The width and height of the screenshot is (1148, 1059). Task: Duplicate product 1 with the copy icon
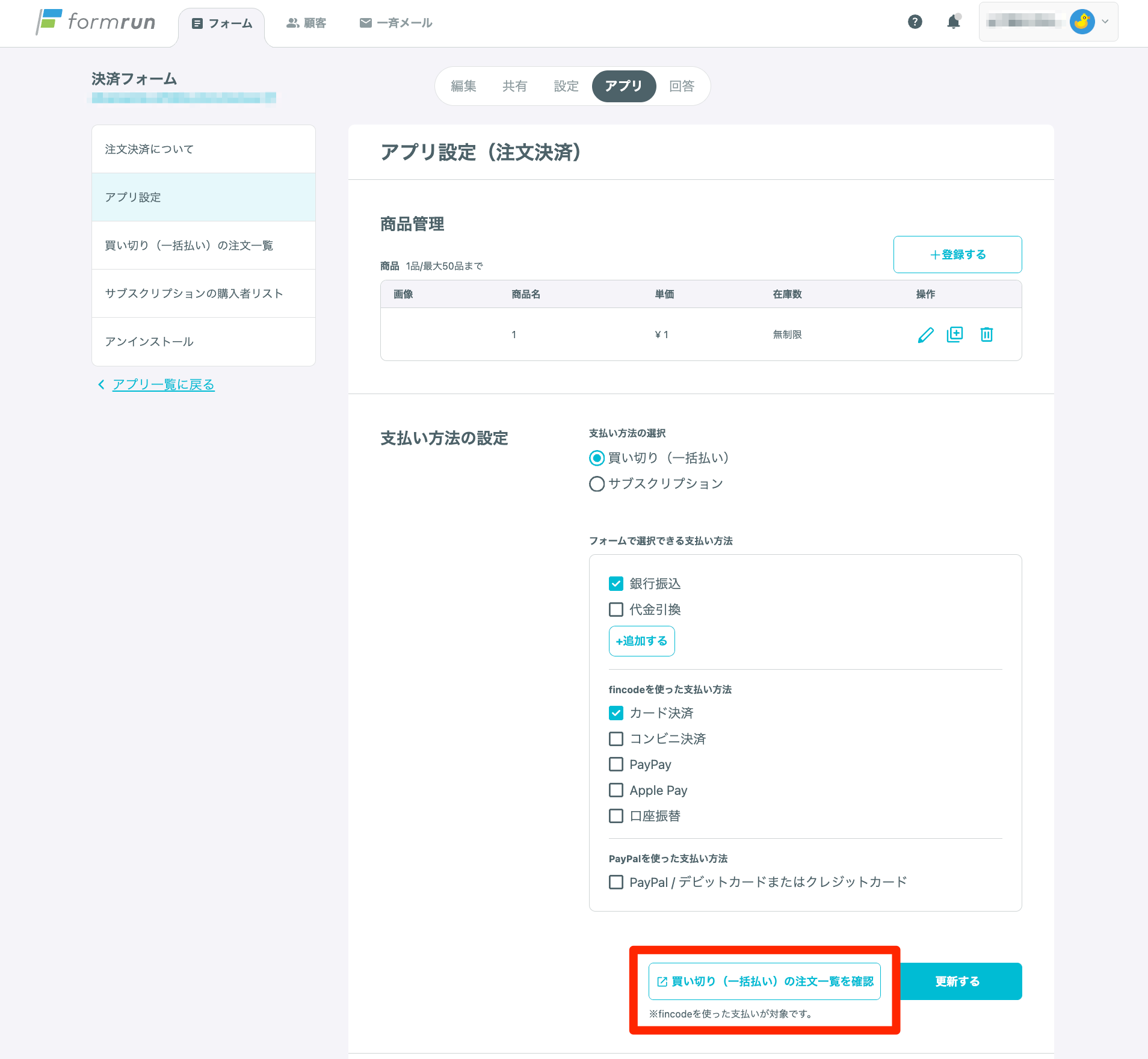click(x=955, y=335)
